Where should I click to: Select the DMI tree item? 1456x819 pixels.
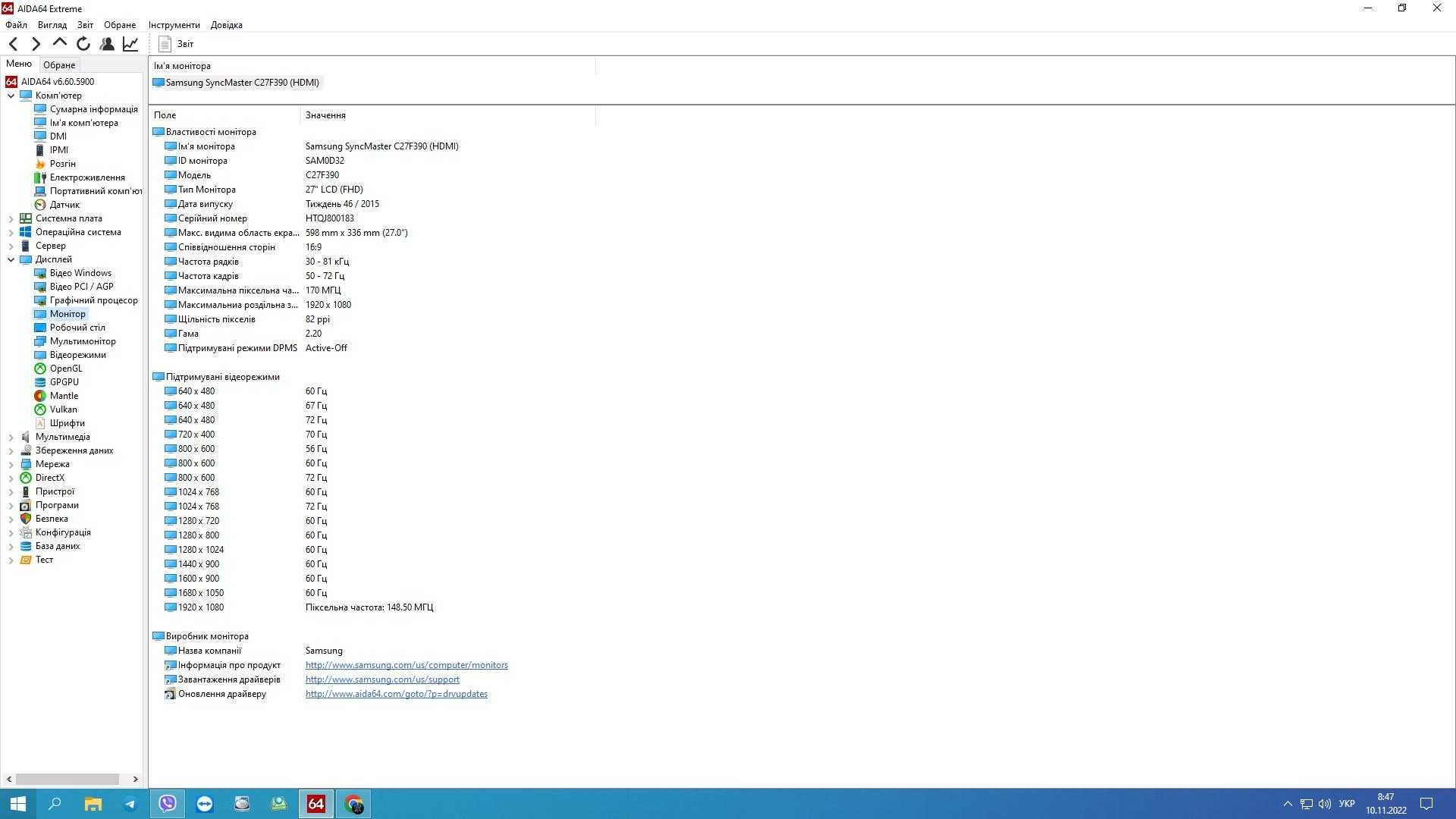pos(58,136)
